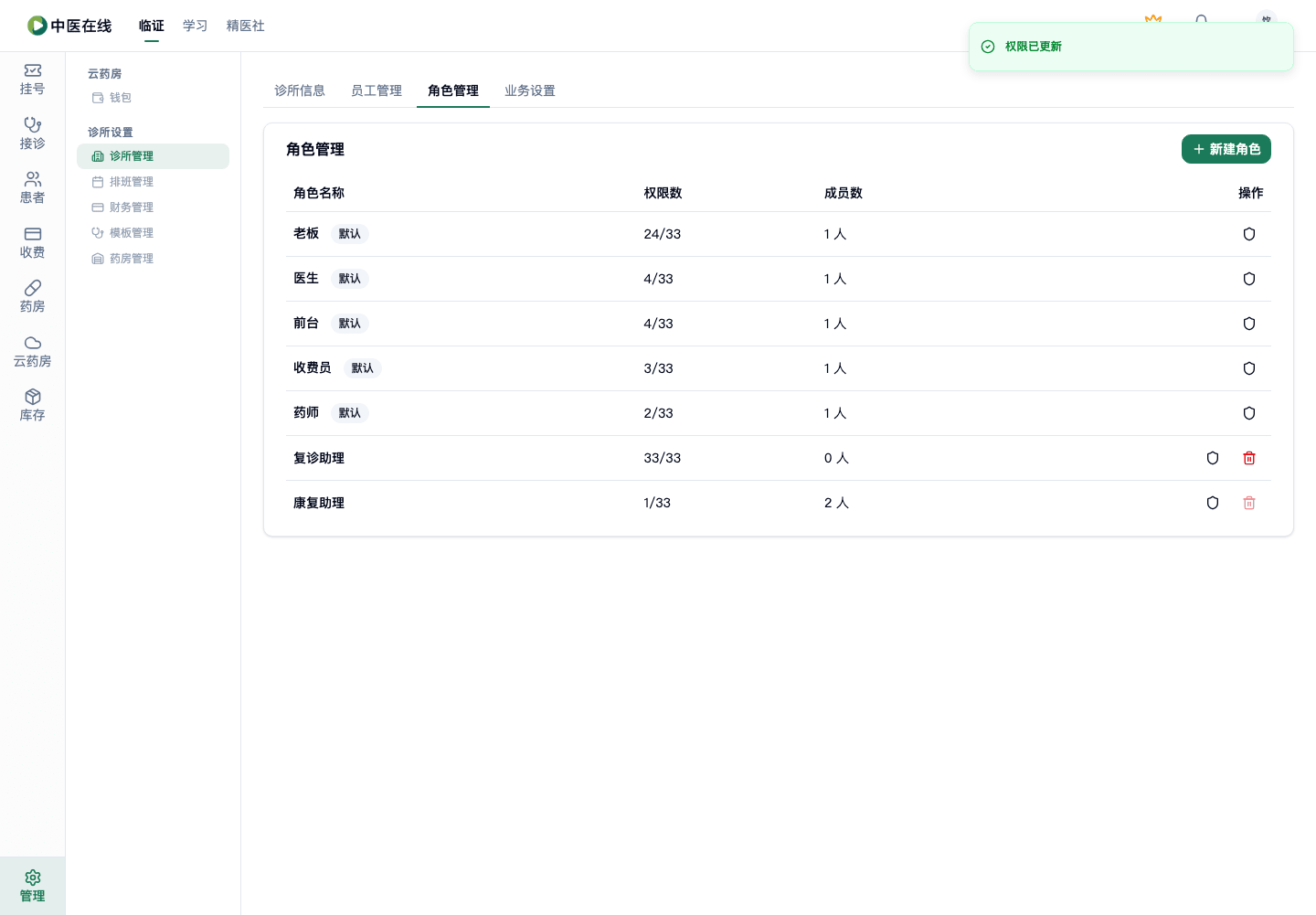This screenshot has height=915, width=1316.
Task: Click the 康复助理 role name
Action: [x=319, y=503]
